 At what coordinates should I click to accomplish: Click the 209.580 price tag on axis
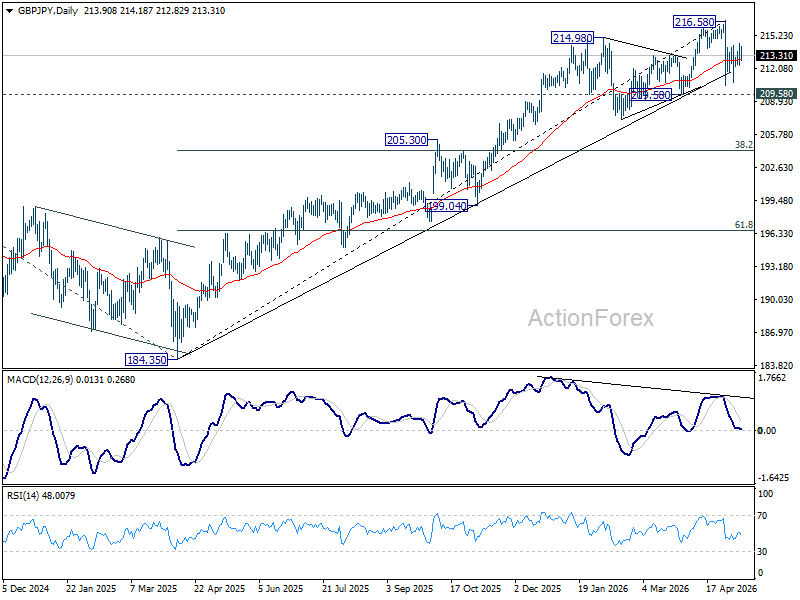pyautogui.click(x=776, y=94)
